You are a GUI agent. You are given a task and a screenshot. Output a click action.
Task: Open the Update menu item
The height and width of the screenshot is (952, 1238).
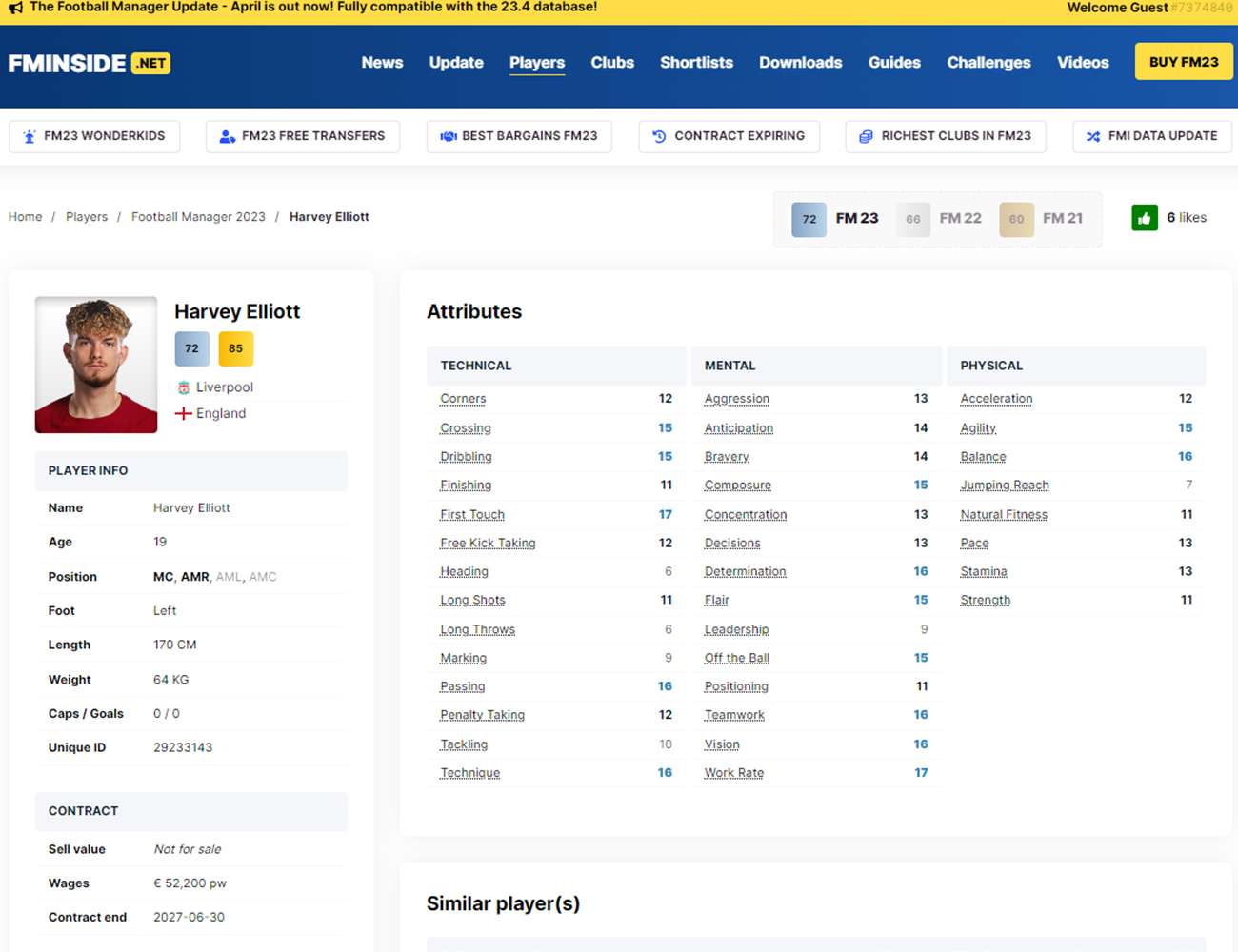(456, 63)
